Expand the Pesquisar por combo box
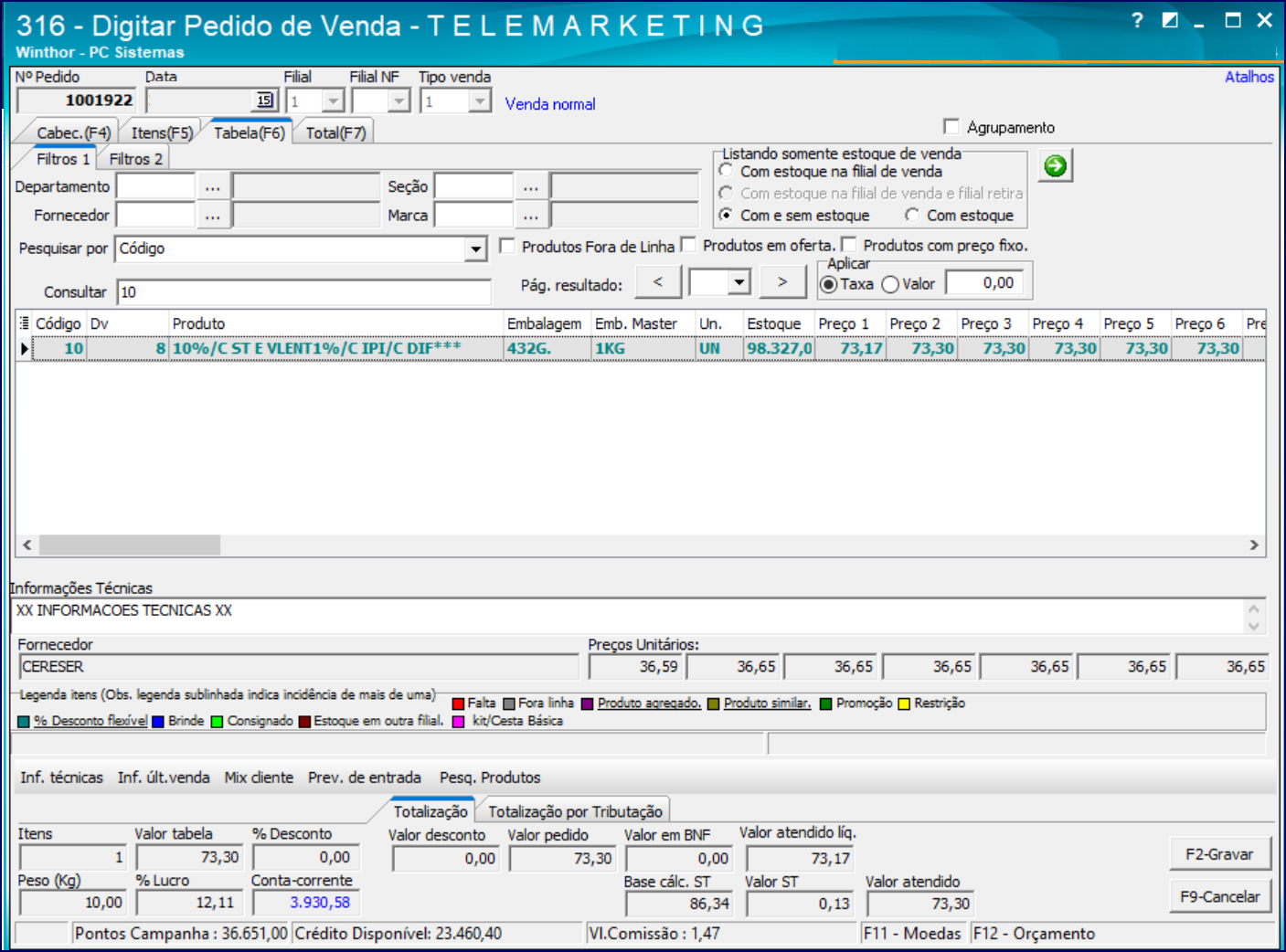The width and height of the screenshot is (1286, 952). [476, 249]
